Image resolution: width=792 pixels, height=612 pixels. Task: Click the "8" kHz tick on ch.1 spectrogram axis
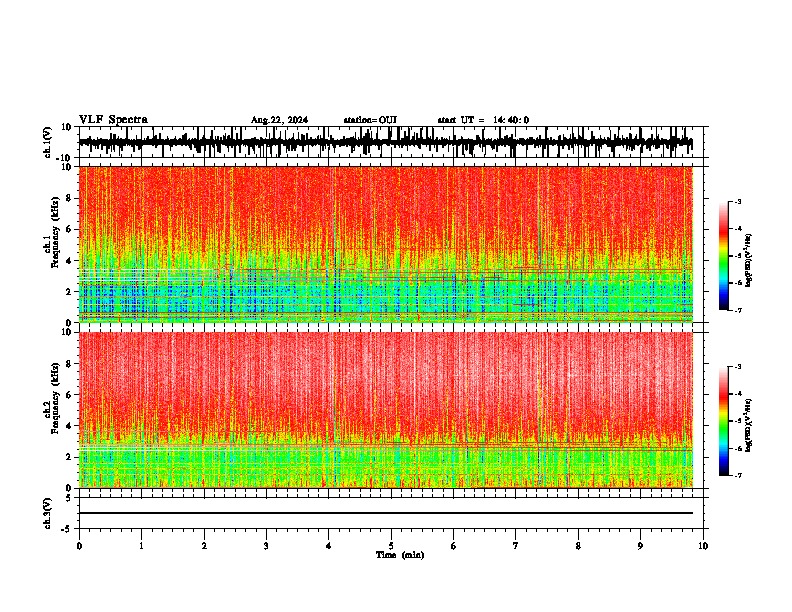[x=69, y=198]
